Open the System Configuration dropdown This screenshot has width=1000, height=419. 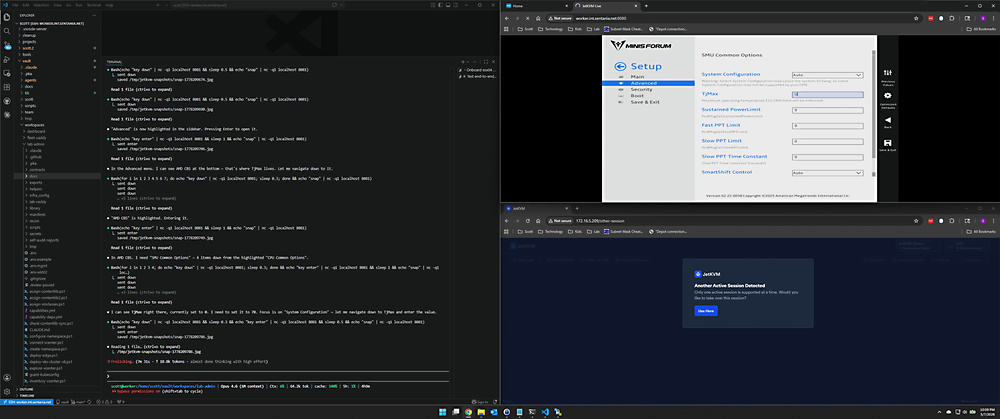(x=827, y=75)
